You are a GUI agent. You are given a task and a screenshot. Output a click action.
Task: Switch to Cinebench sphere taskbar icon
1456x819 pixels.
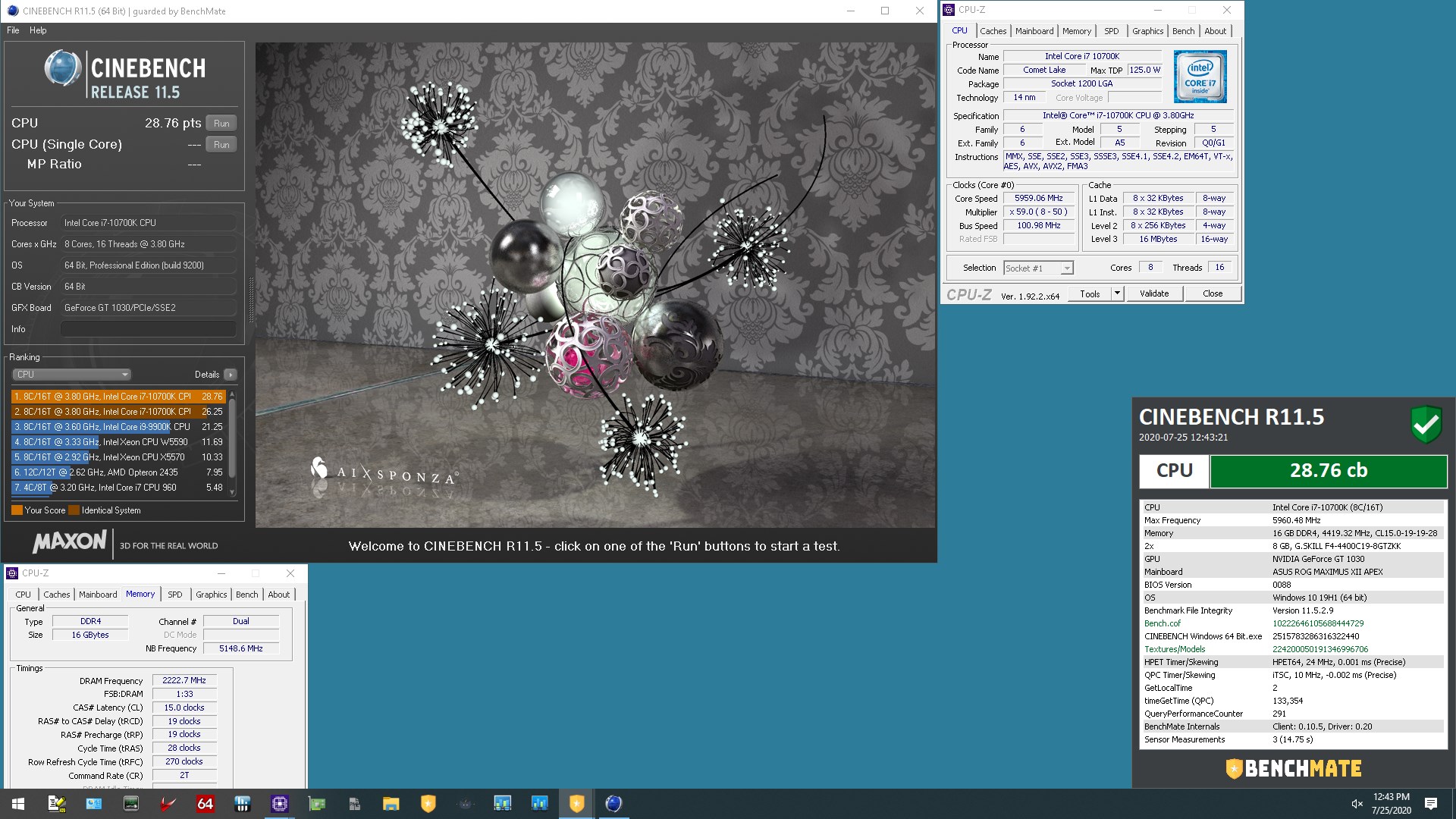tap(614, 804)
